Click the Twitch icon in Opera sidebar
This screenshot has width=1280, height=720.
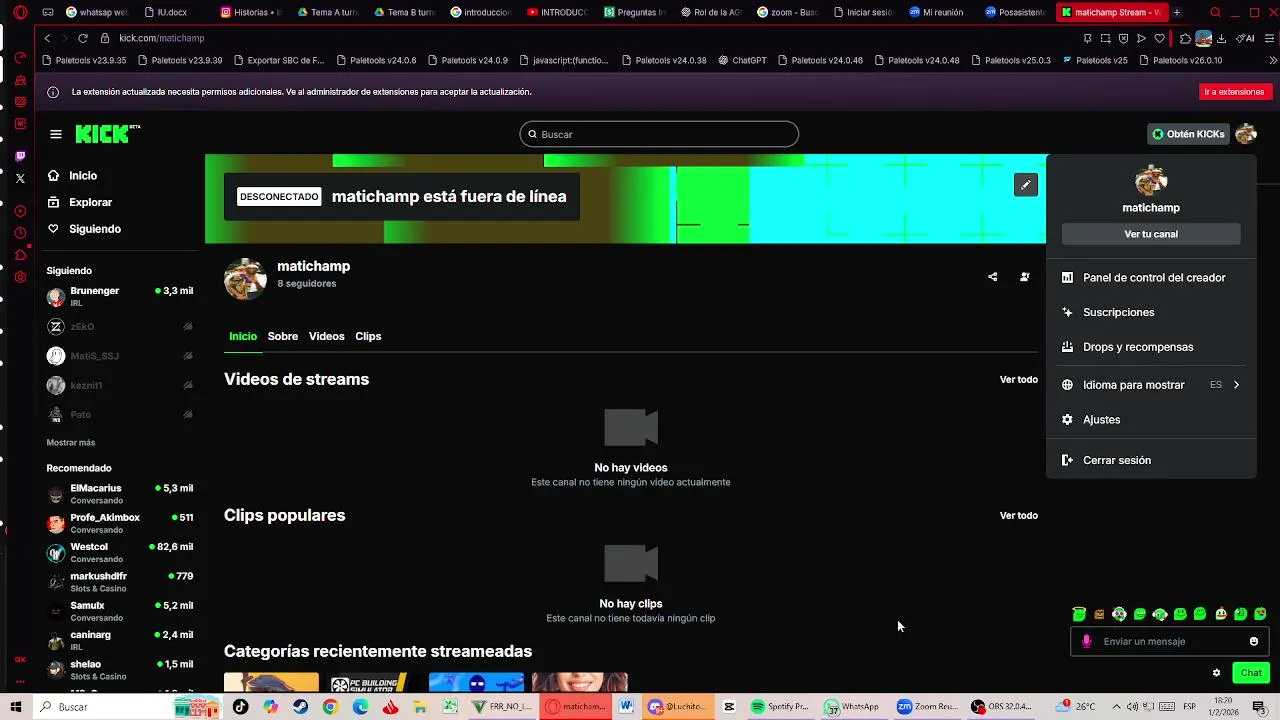[x=20, y=156]
